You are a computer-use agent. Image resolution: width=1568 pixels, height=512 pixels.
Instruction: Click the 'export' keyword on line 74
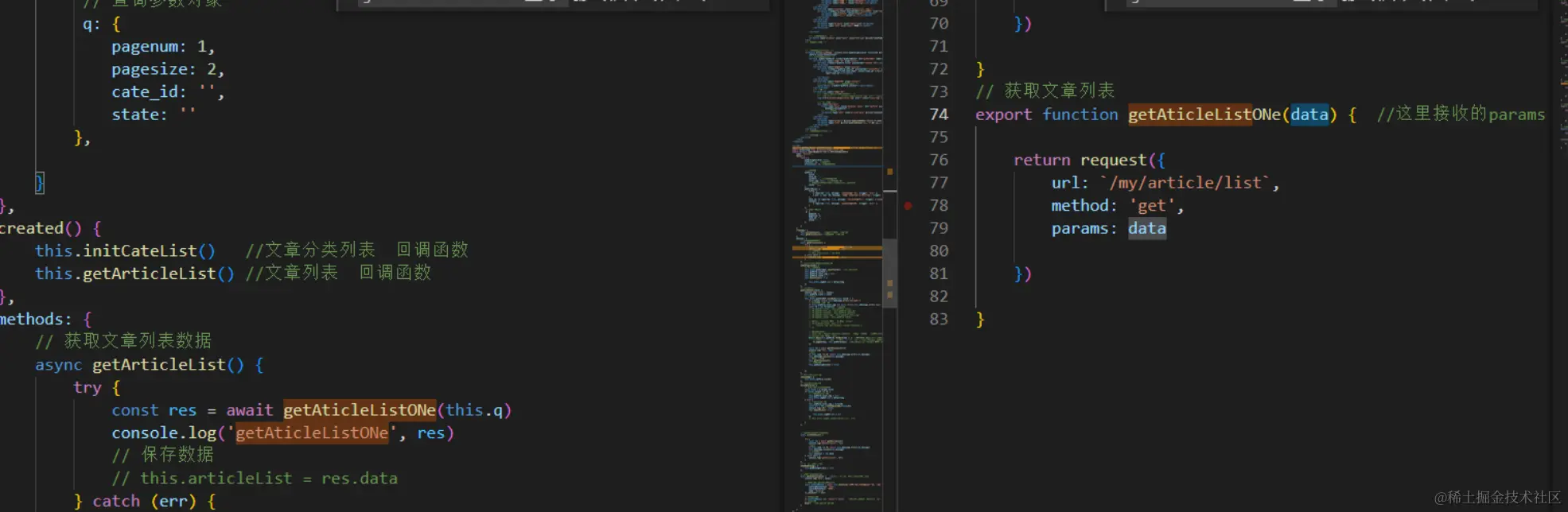click(1004, 114)
